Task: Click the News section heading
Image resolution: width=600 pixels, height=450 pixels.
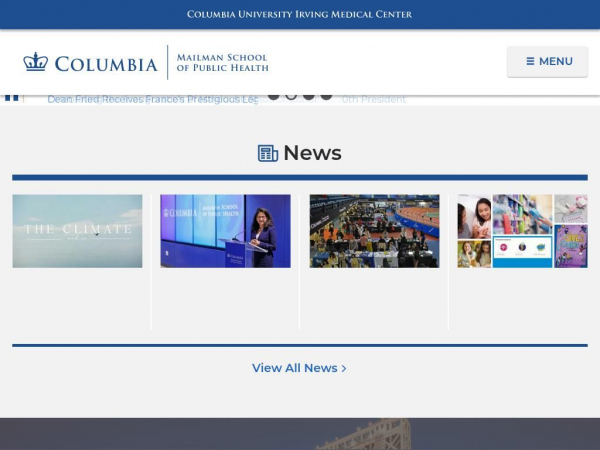Action: (x=312, y=153)
